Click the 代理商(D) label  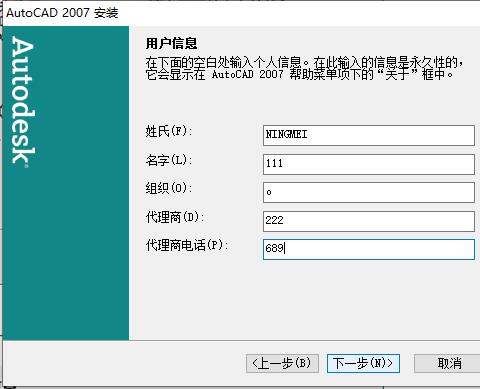[175, 217]
